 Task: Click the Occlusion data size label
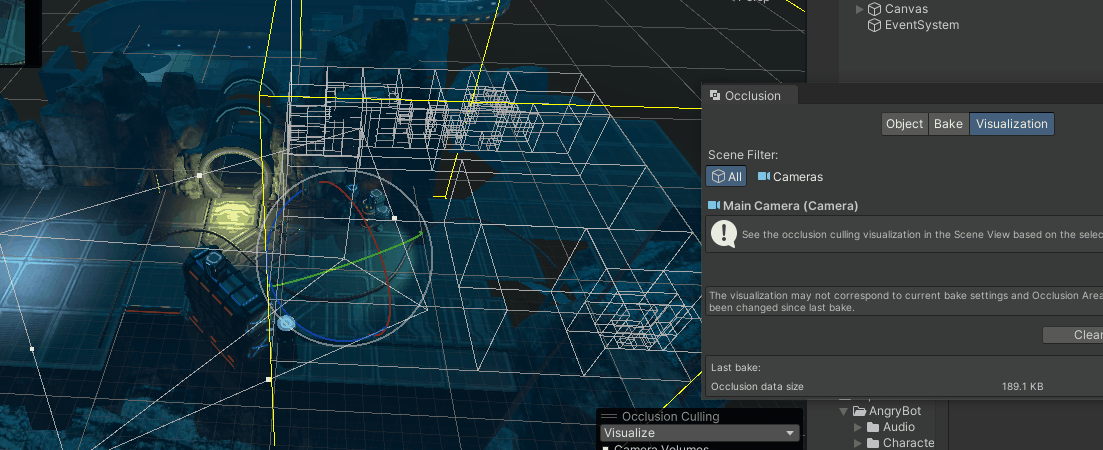click(x=757, y=387)
